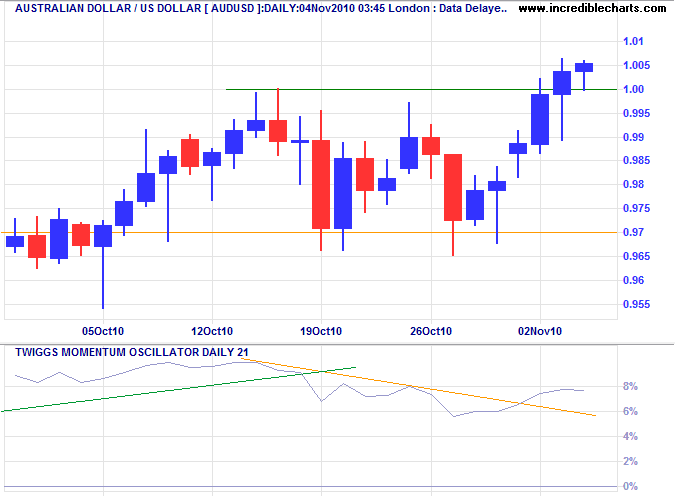This screenshot has width=675, height=500.
Task: Select the green resistance line at 1.00
Action: tap(422, 90)
